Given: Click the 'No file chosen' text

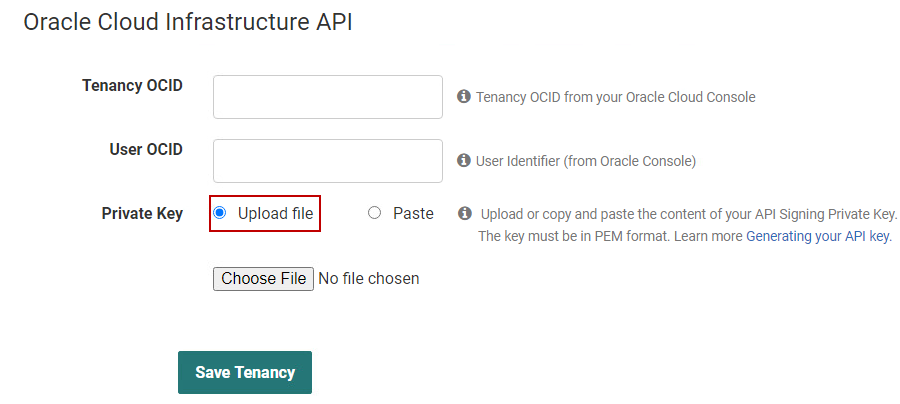Looking at the screenshot, I should 368,279.
